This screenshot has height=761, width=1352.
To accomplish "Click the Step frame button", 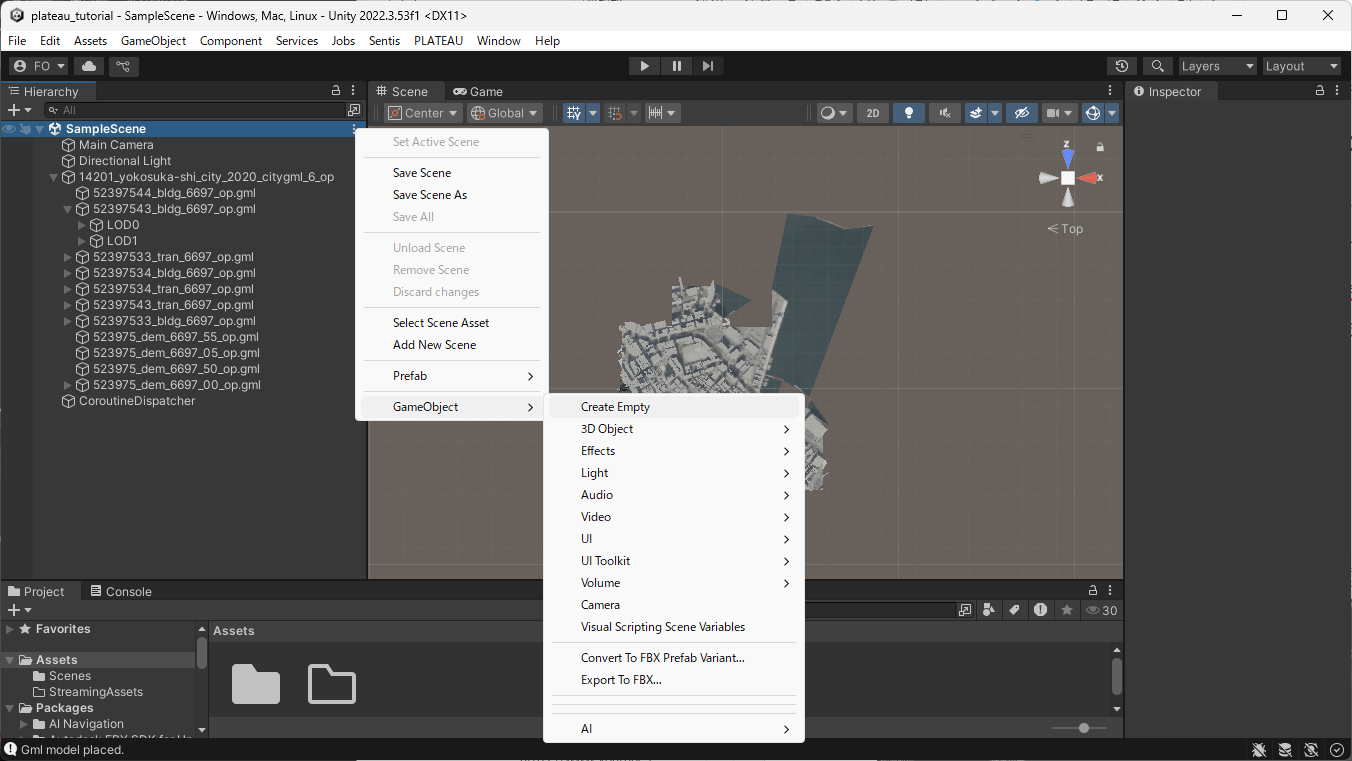I will pyautogui.click(x=708, y=66).
